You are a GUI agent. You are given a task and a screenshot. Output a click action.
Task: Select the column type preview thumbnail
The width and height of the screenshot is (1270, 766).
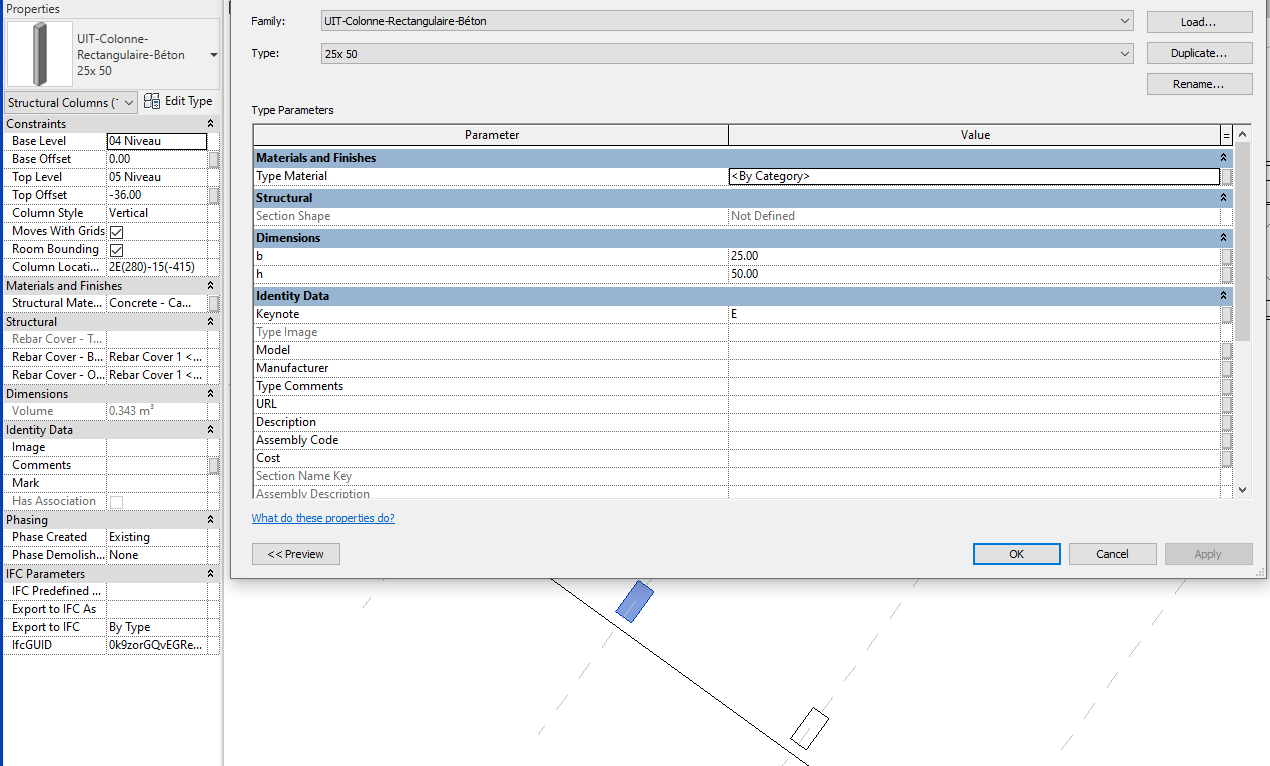pos(39,52)
